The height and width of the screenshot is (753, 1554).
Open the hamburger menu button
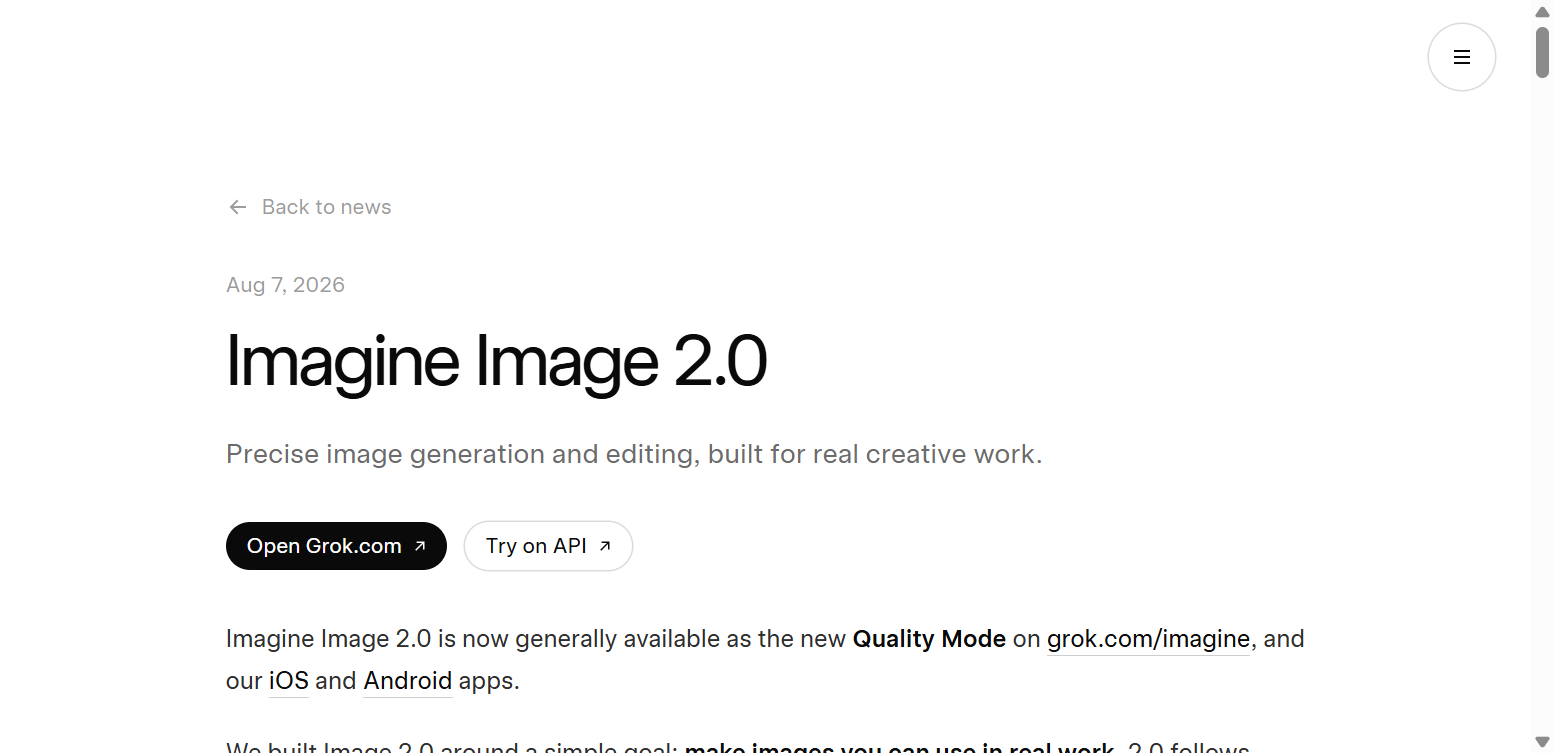point(1461,57)
